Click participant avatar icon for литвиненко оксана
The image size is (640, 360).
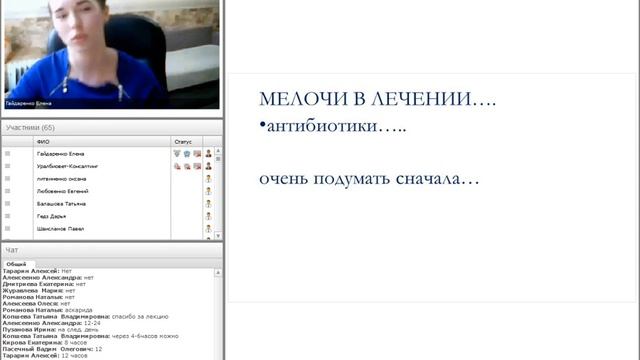coord(209,179)
